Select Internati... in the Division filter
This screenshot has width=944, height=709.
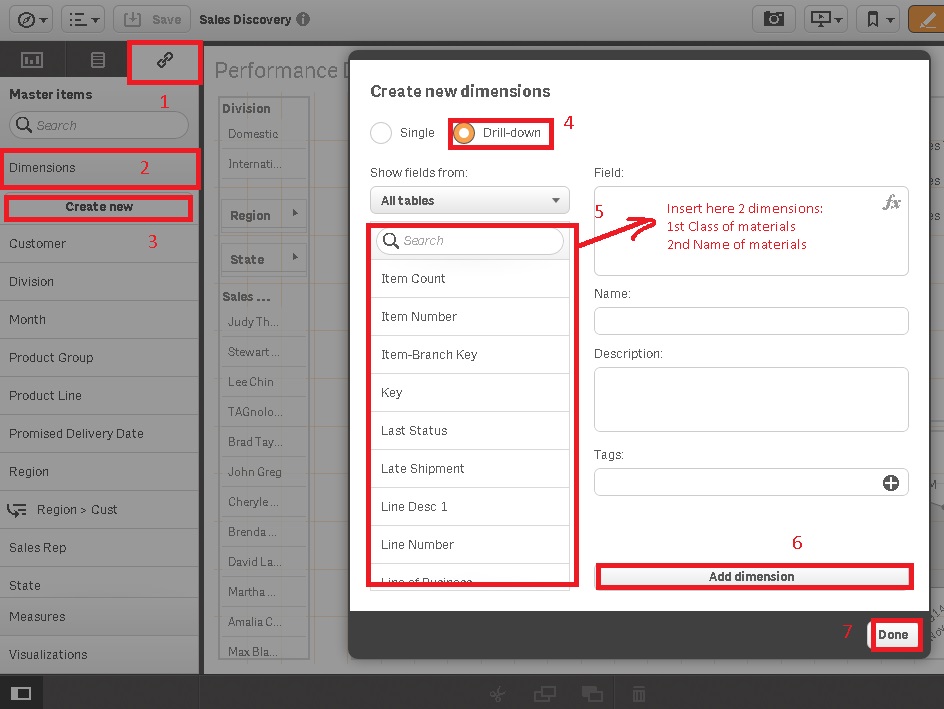tap(263, 164)
